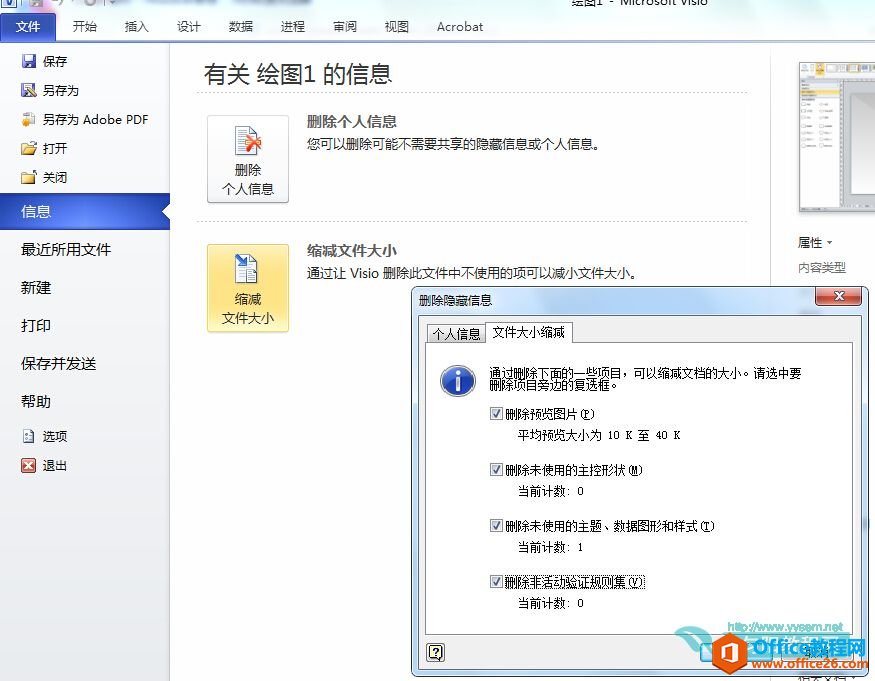
Task: Expand the 属性 dropdown arrow
Action: click(x=829, y=243)
